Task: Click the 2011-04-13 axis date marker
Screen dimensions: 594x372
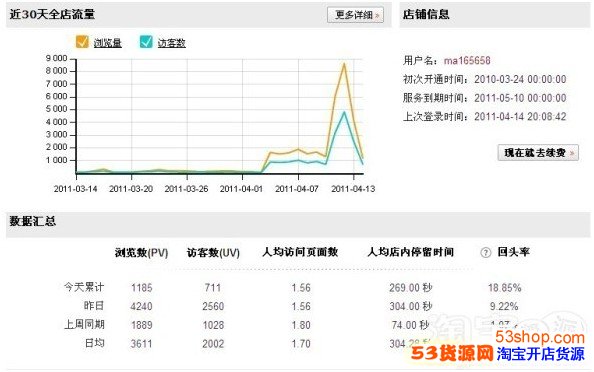Action: tap(353, 189)
